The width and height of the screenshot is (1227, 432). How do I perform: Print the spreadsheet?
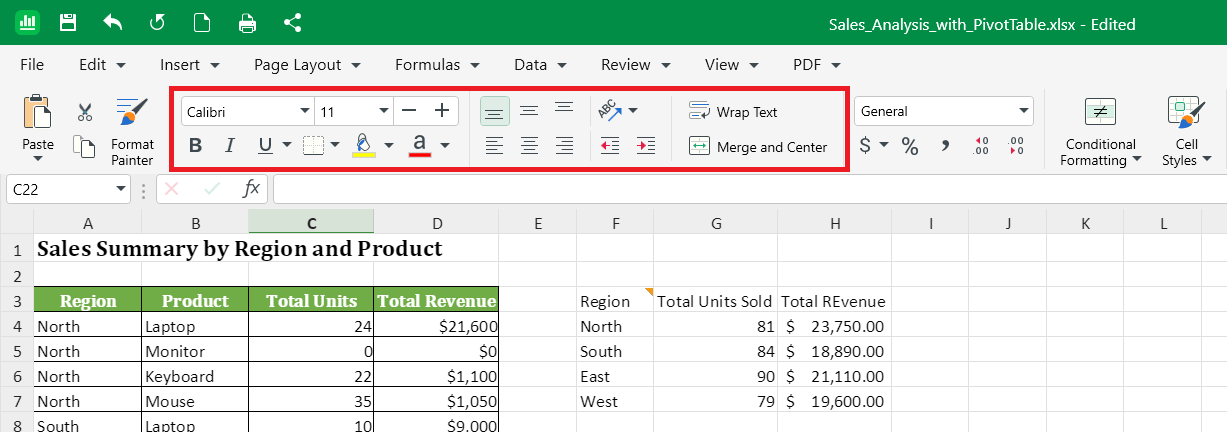(x=247, y=23)
